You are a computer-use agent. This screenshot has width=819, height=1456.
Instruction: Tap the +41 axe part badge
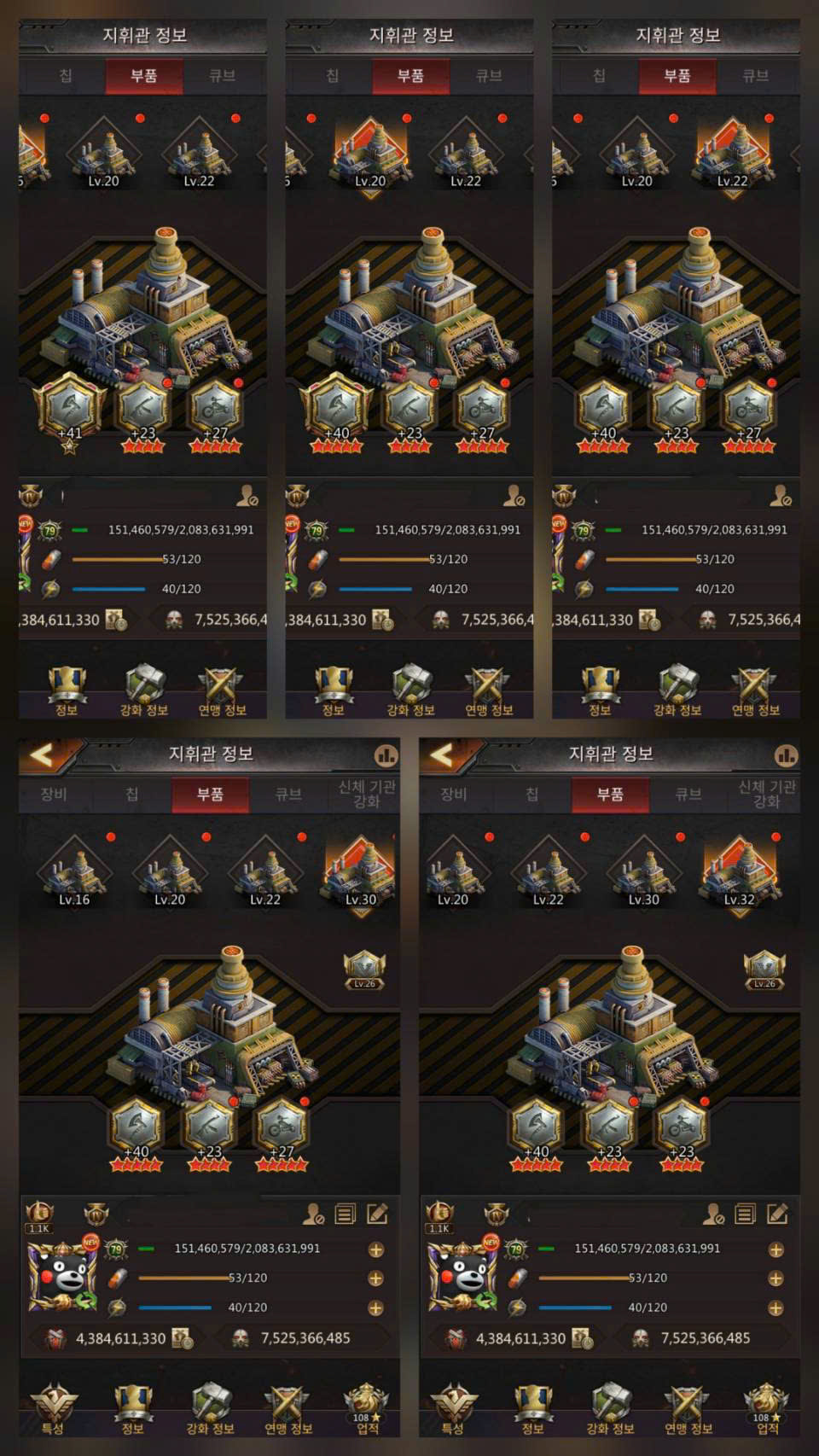click(70, 411)
